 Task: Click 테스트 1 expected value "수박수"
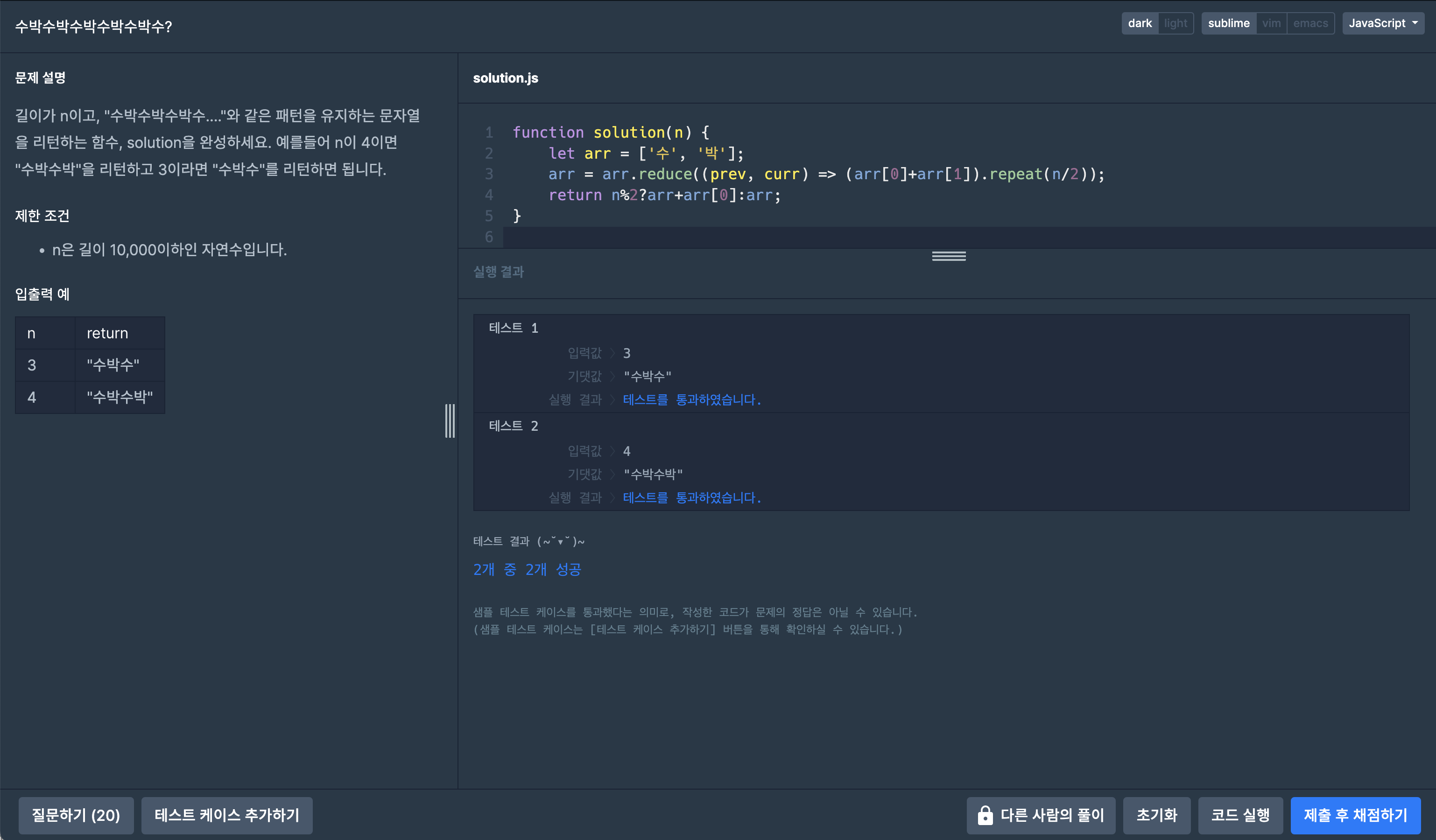648,376
